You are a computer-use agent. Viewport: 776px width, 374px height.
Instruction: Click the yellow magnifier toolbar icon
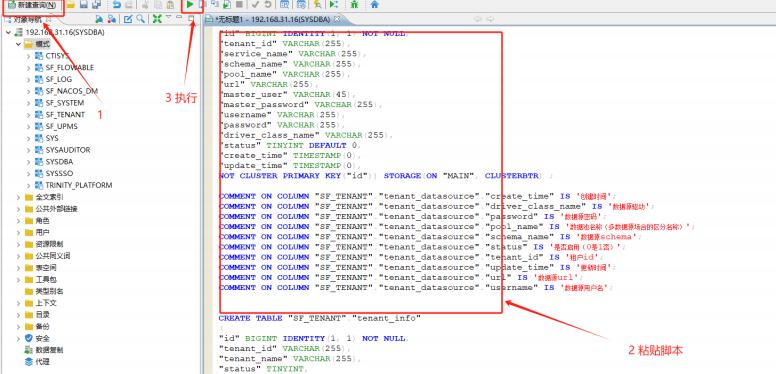coord(317,4)
